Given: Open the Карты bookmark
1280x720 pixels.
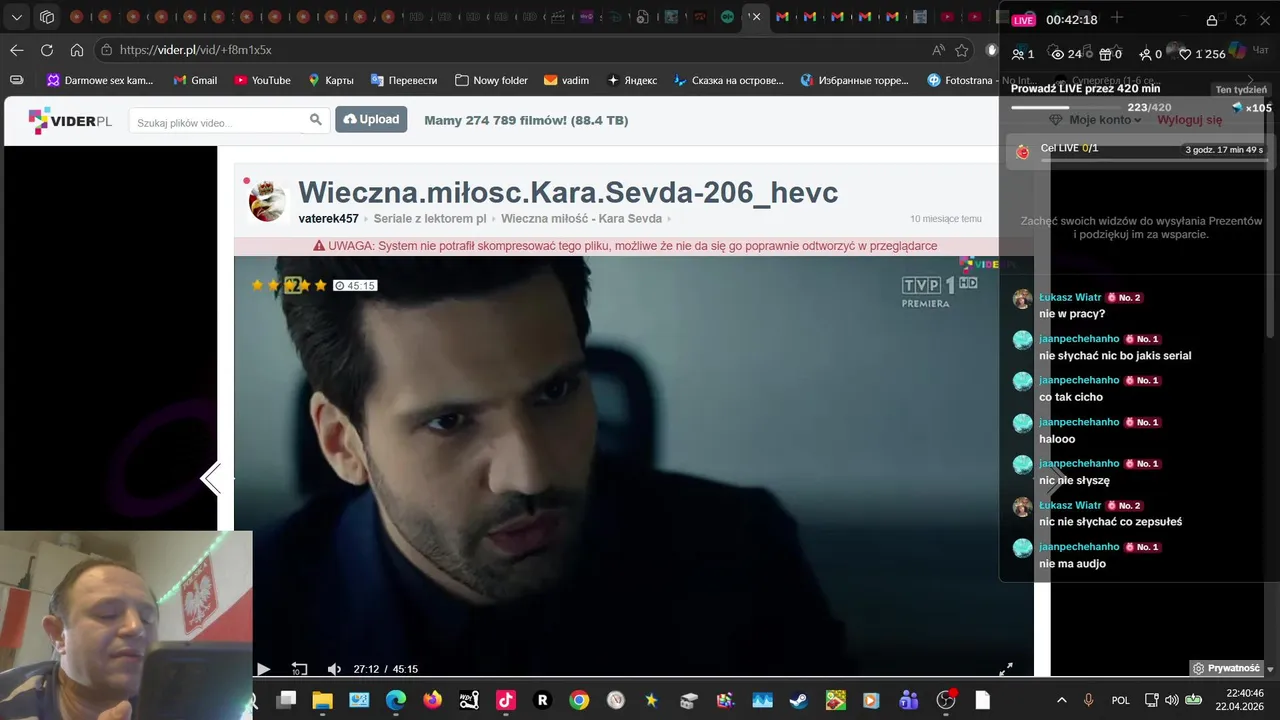Looking at the screenshot, I should coord(330,80).
